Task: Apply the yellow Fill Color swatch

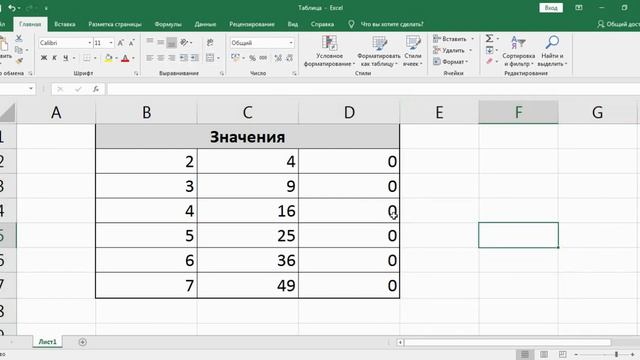Action: [108, 58]
